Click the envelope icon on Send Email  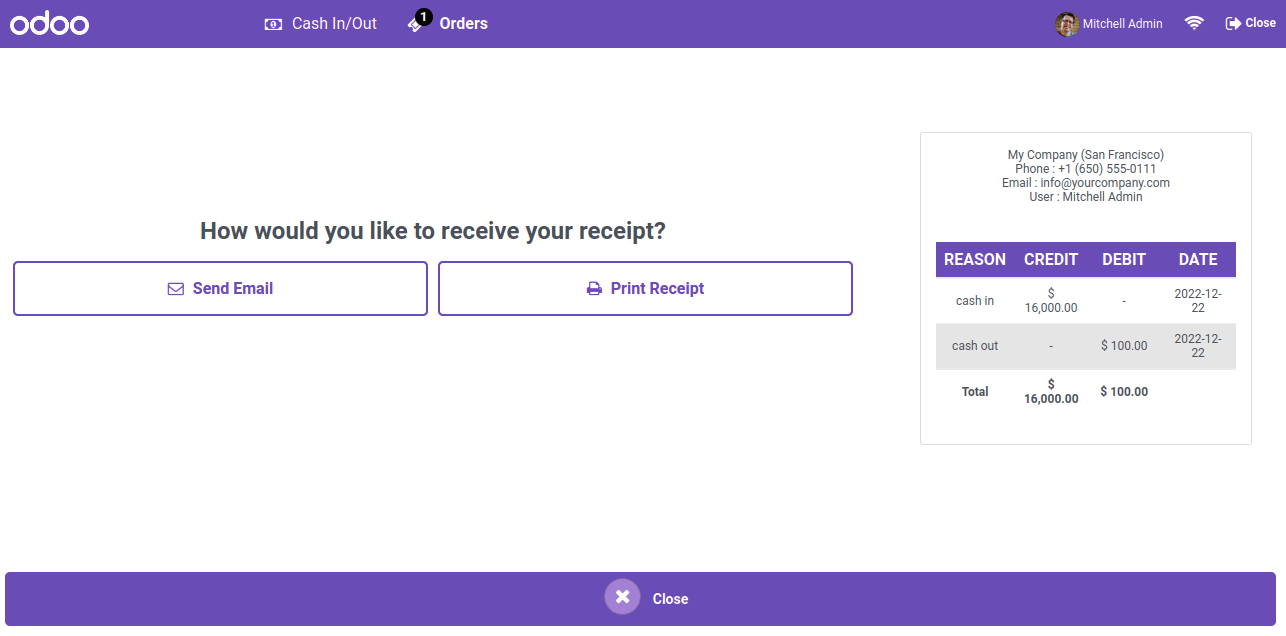(176, 289)
